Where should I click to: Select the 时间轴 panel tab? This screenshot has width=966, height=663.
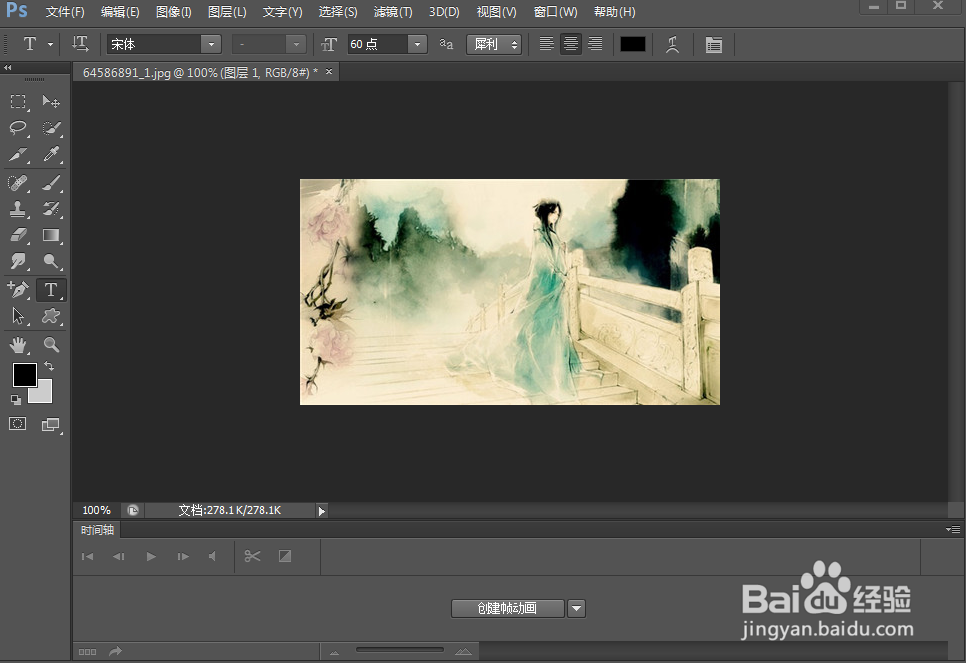[x=97, y=530]
